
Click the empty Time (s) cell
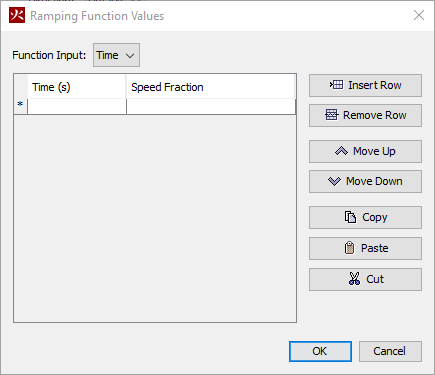tap(77, 107)
